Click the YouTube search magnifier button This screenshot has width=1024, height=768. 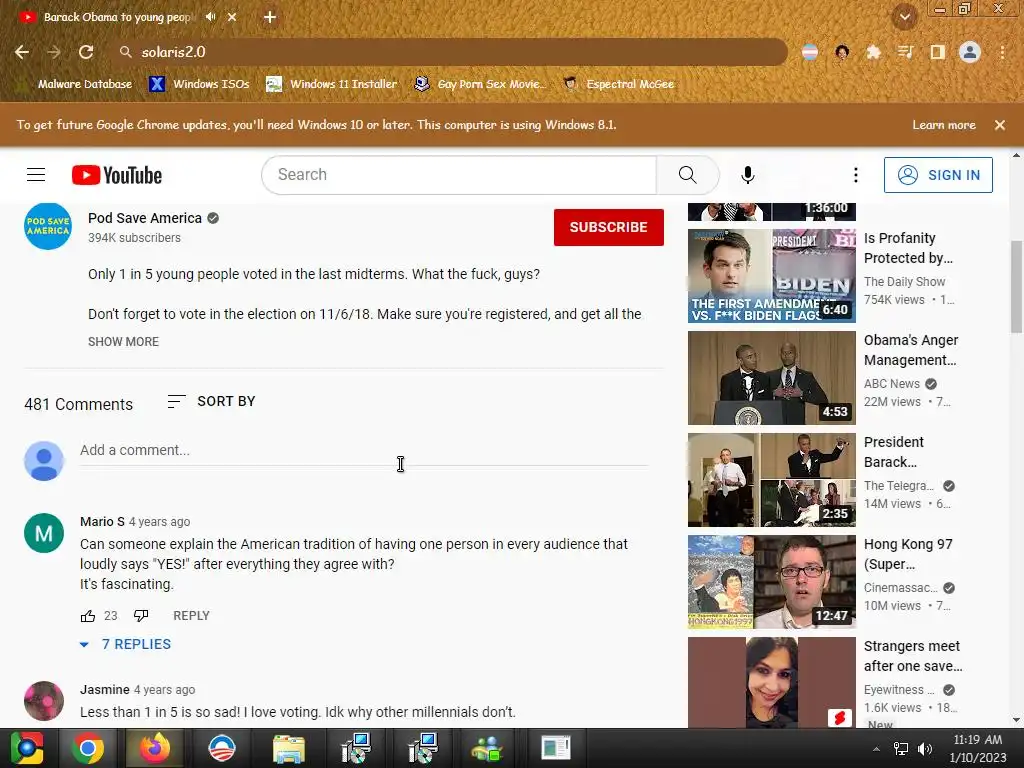tap(688, 174)
